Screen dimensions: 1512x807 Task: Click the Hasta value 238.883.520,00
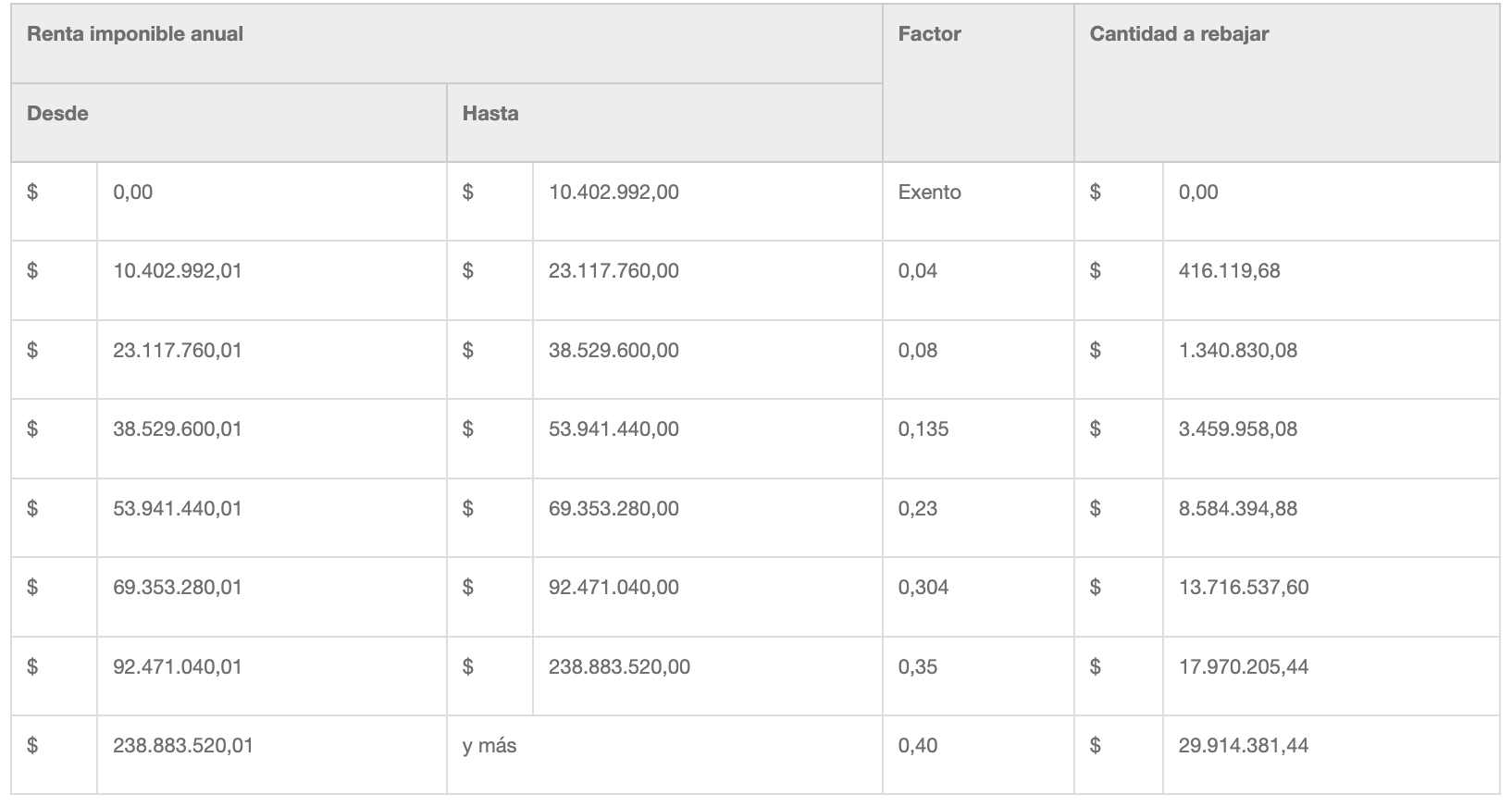619,667
